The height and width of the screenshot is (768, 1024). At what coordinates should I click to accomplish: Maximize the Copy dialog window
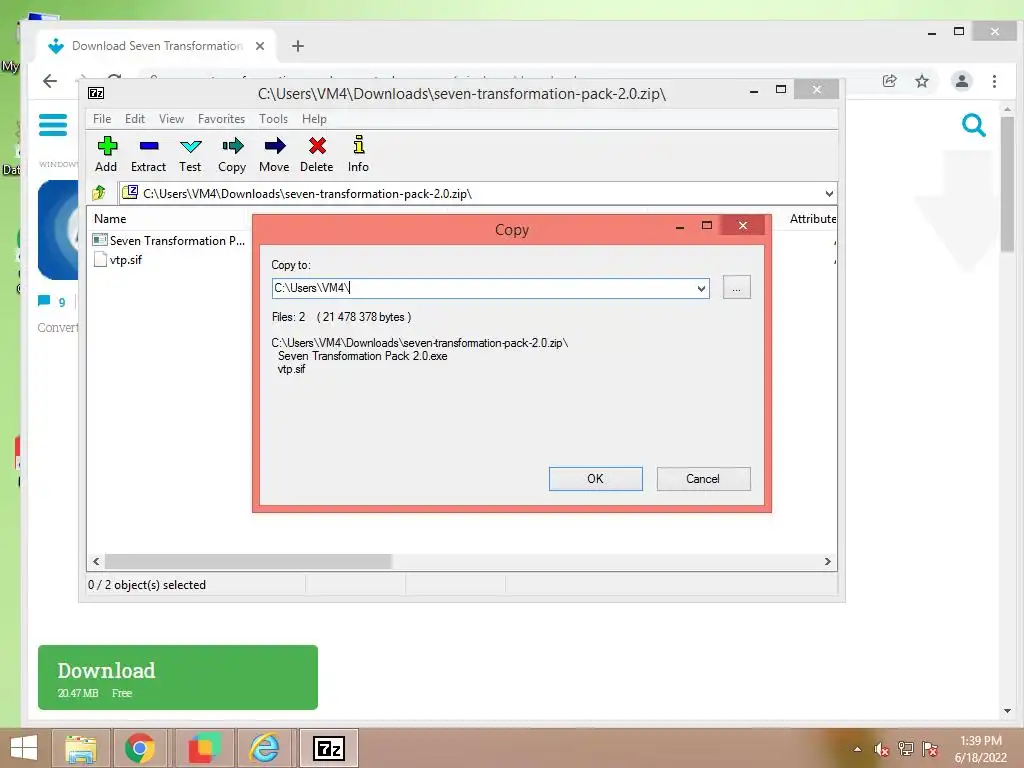click(707, 225)
